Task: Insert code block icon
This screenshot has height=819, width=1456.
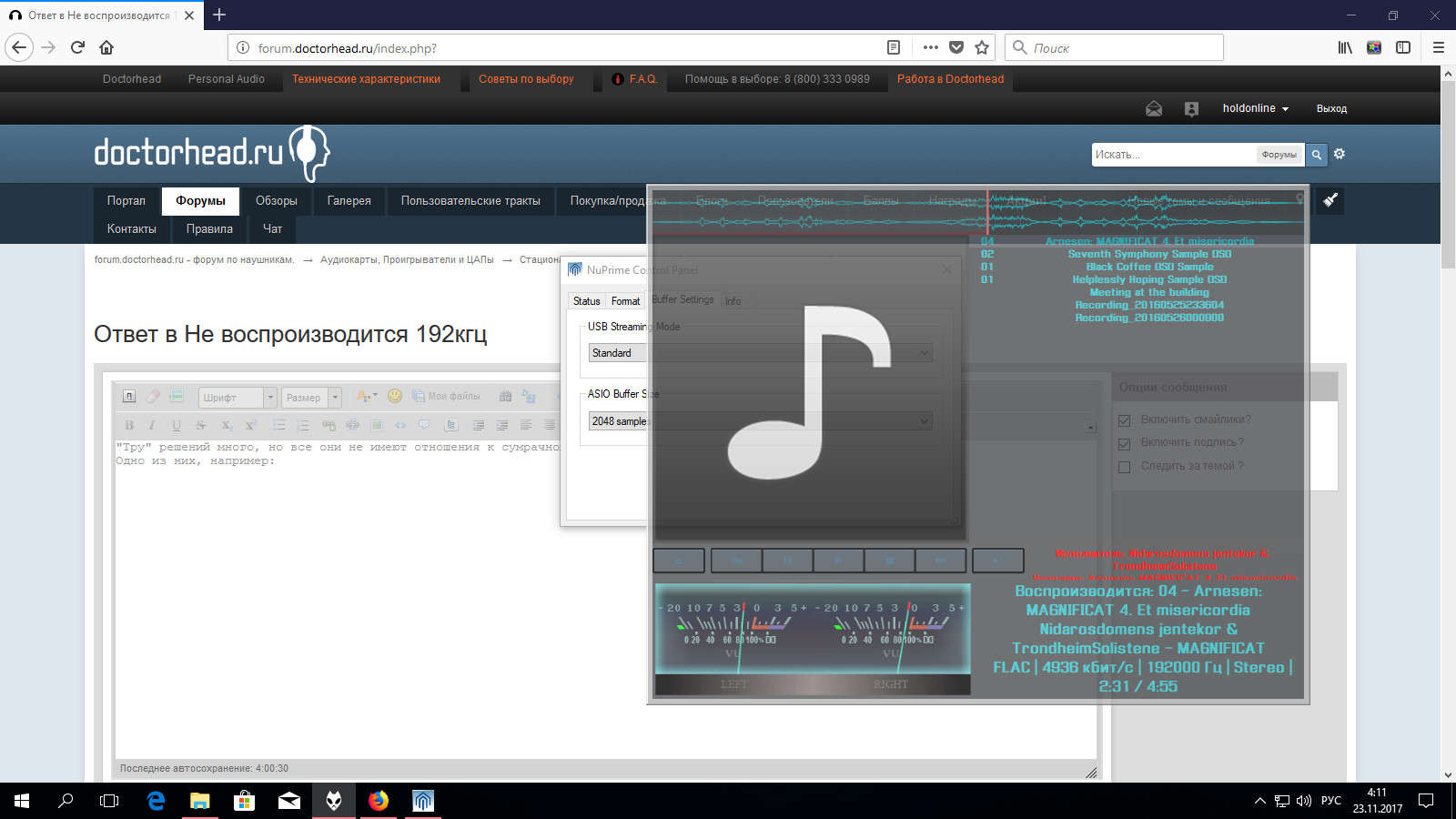Action: pyautogui.click(x=400, y=425)
